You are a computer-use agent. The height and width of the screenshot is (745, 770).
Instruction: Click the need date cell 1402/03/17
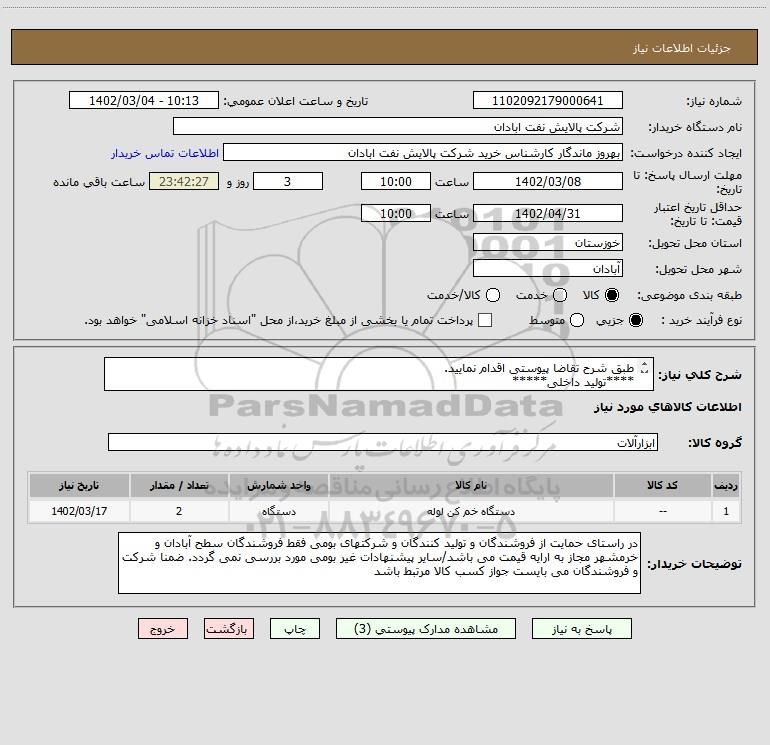click(79, 511)
